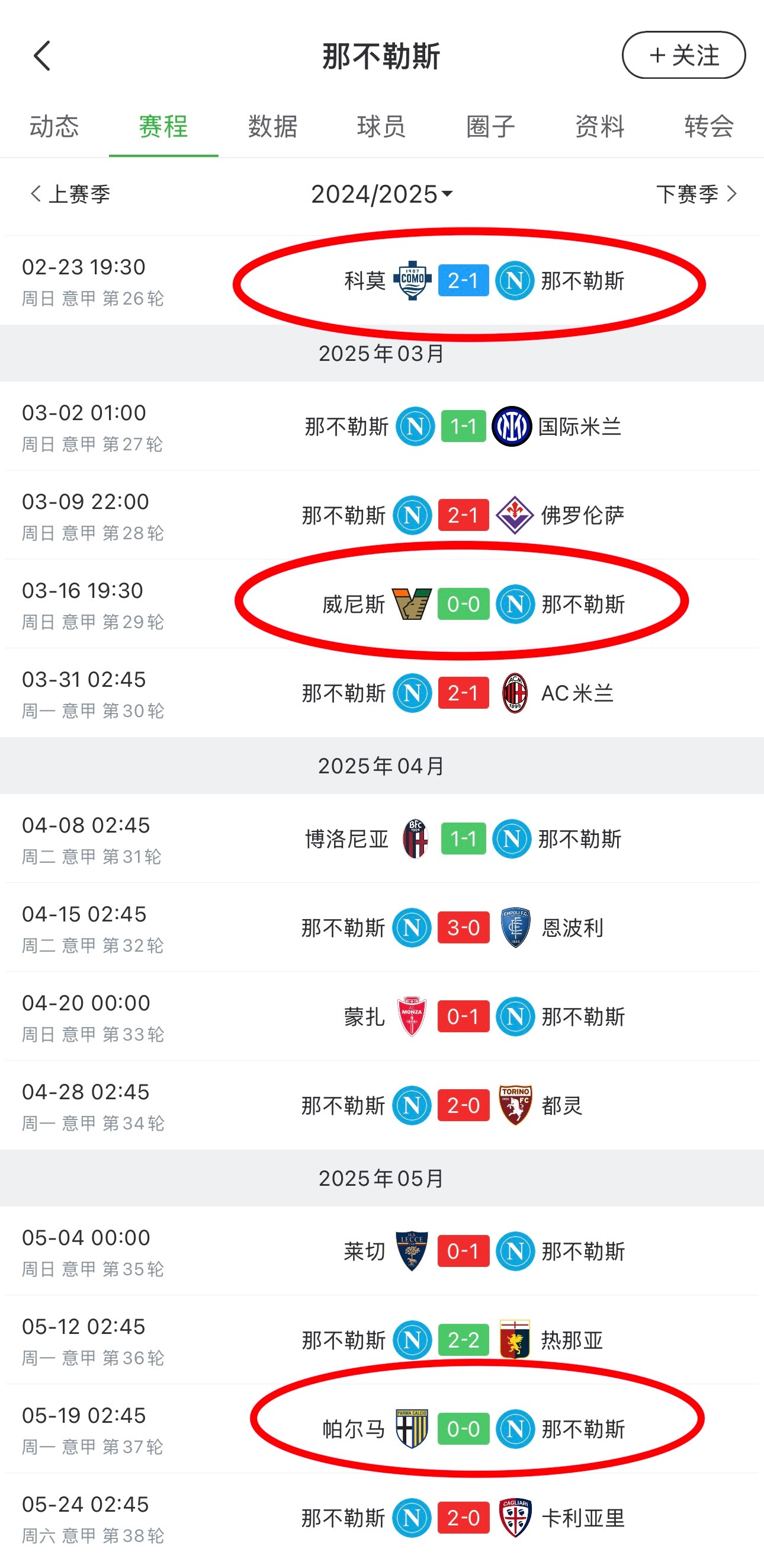Tap the Inter Milan logo
Viewport: 764px width, 1568px height.
point(512,426)
